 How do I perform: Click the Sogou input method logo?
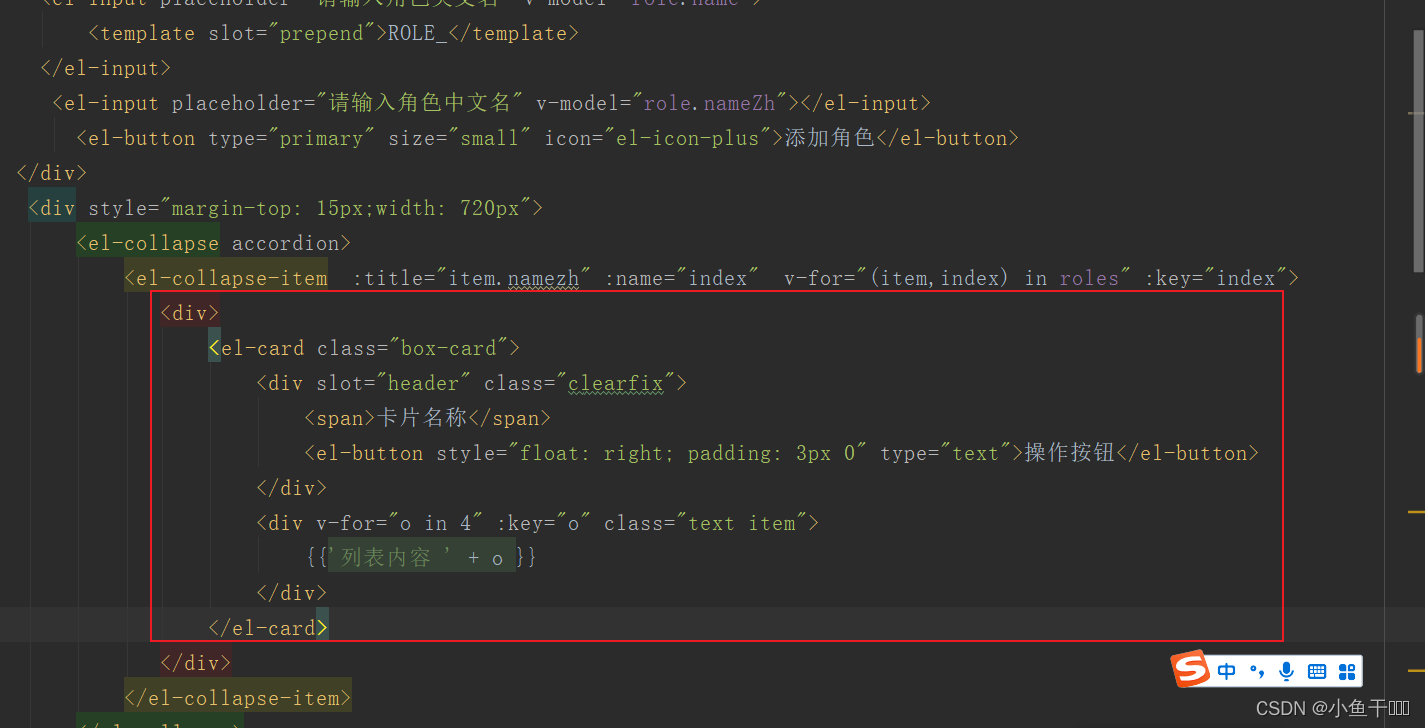[x=1191, y=669]
